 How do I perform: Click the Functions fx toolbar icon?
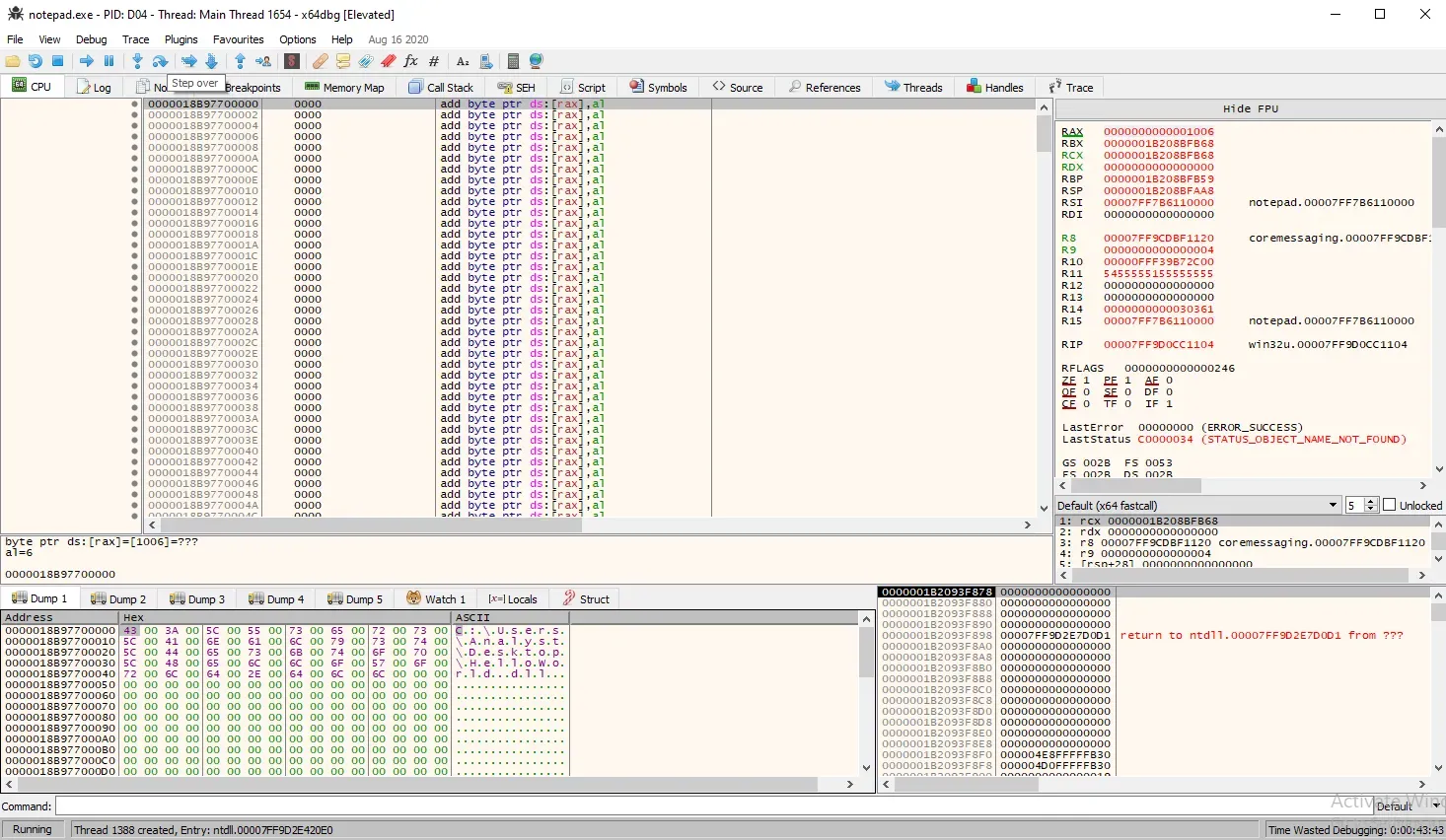tap(411, 61)
